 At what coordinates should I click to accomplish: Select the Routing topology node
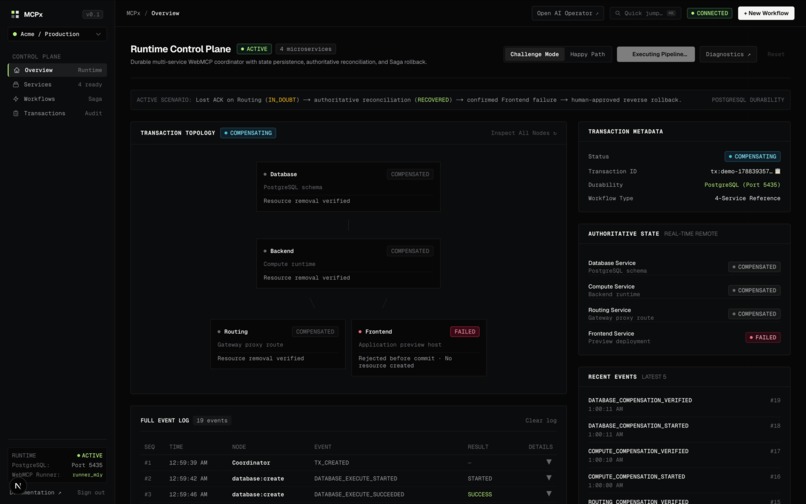click(x=278, y=344)
